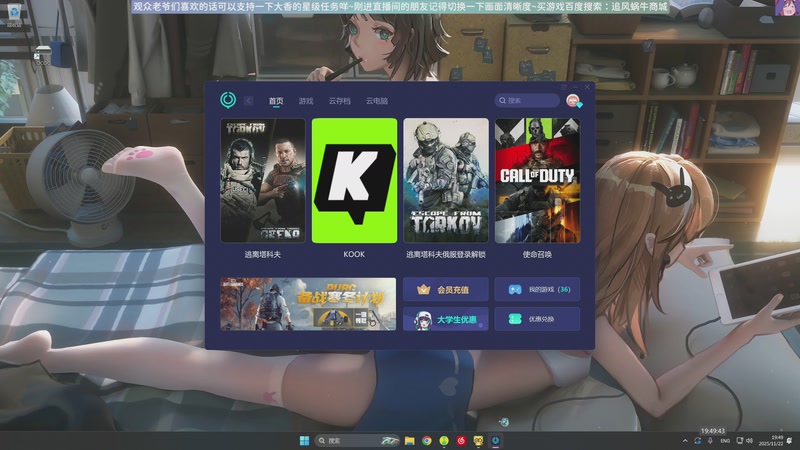Click the green coupon icon on 优惠兑换
Viewport: 800px width, 450px height.
click(x=515, y=319)
